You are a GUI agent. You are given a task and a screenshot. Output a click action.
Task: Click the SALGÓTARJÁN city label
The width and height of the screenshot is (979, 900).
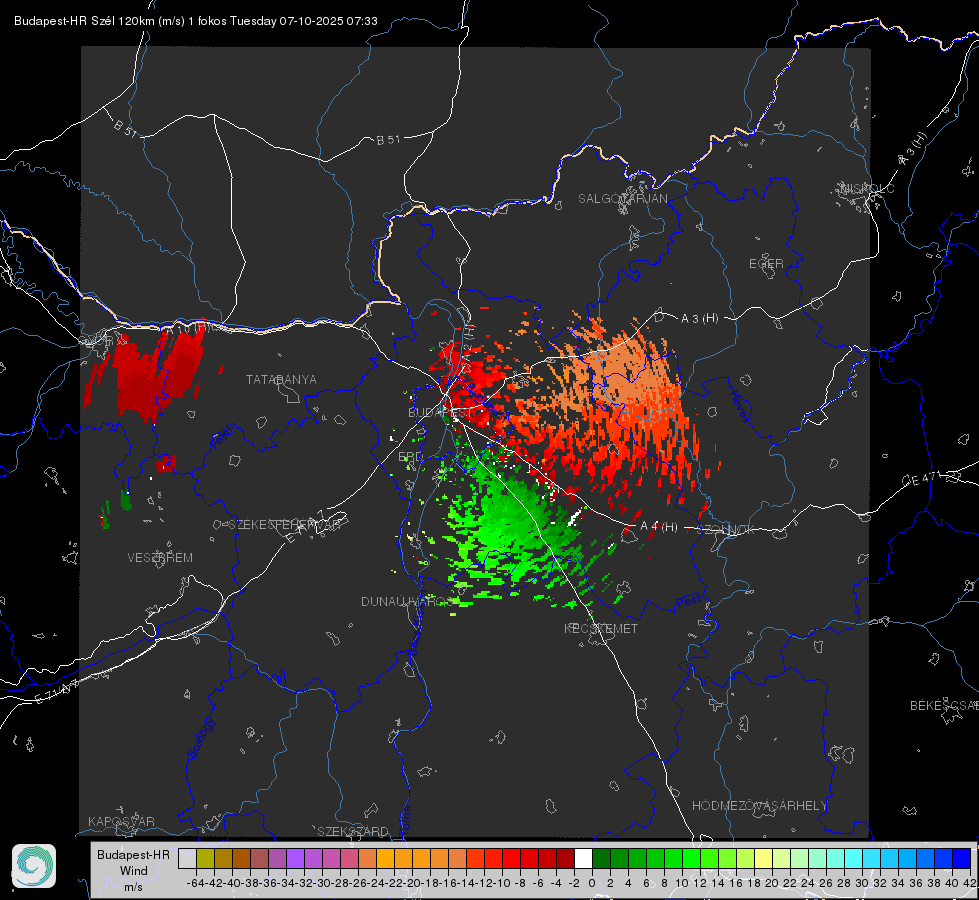coord(622,199)
